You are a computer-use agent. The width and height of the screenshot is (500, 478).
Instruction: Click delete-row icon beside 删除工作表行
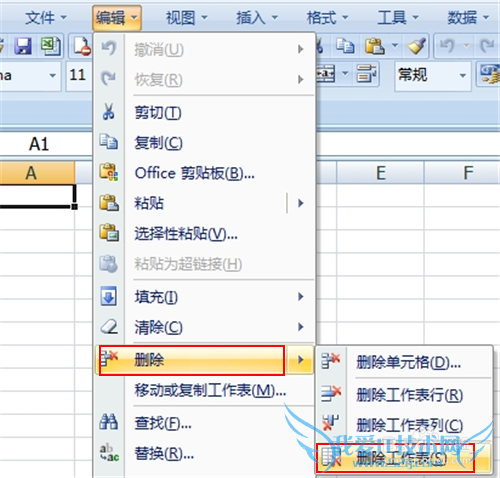(331, 394)
